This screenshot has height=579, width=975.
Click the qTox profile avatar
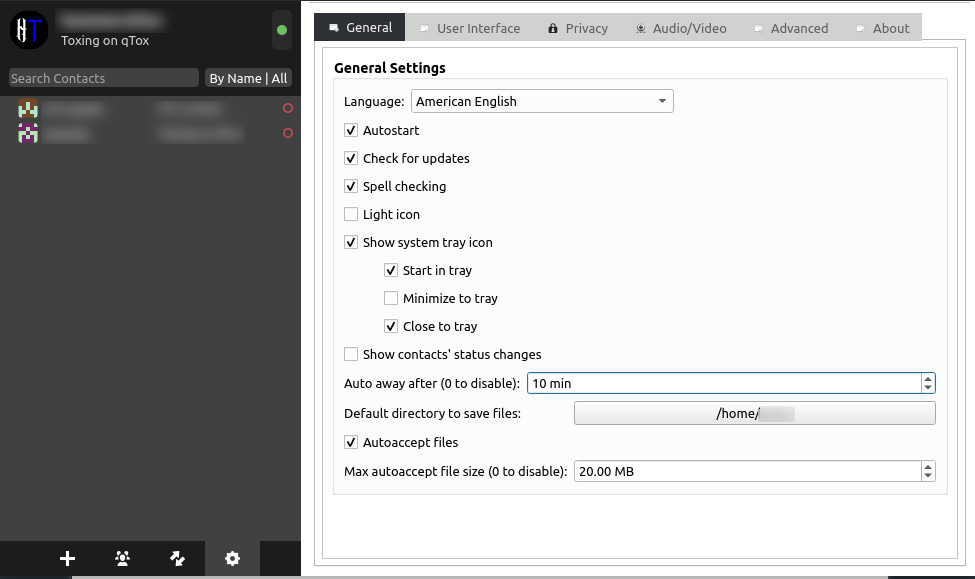[x=29, y=29]
